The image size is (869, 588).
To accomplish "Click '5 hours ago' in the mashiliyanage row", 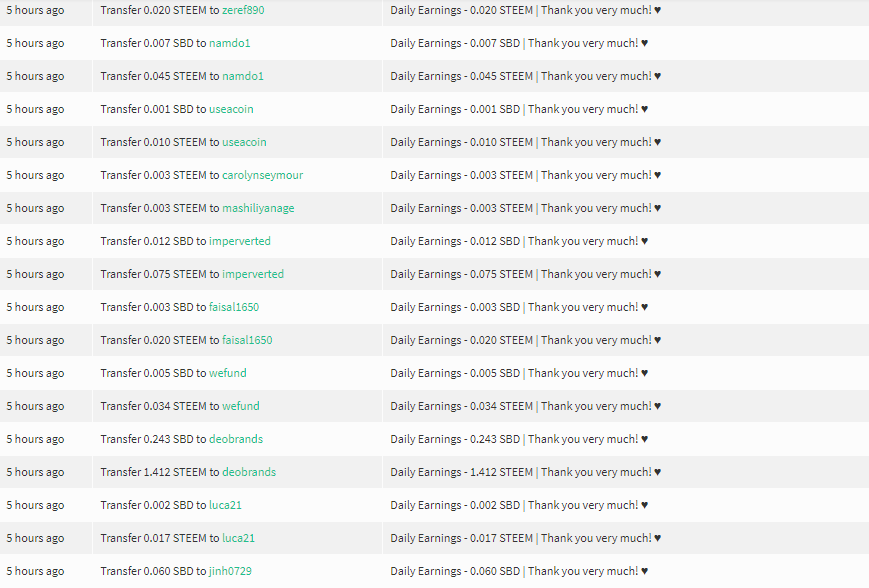I will pyautogui.click(x=35, y=208).
